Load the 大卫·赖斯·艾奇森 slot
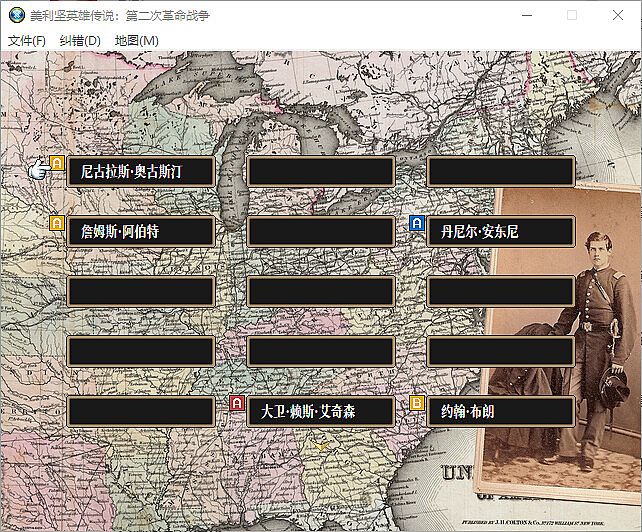 coord(321,411)
